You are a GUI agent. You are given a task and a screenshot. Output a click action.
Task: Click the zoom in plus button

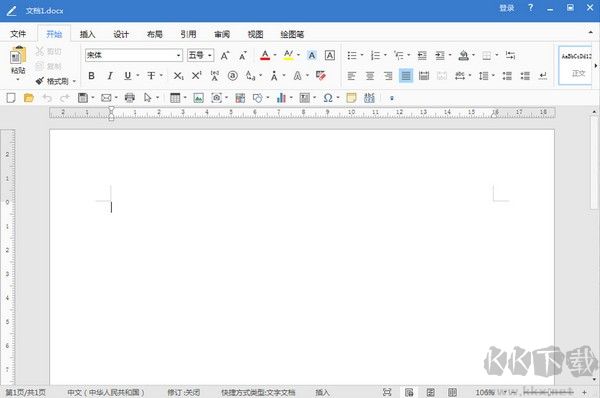tap(584, 392)
